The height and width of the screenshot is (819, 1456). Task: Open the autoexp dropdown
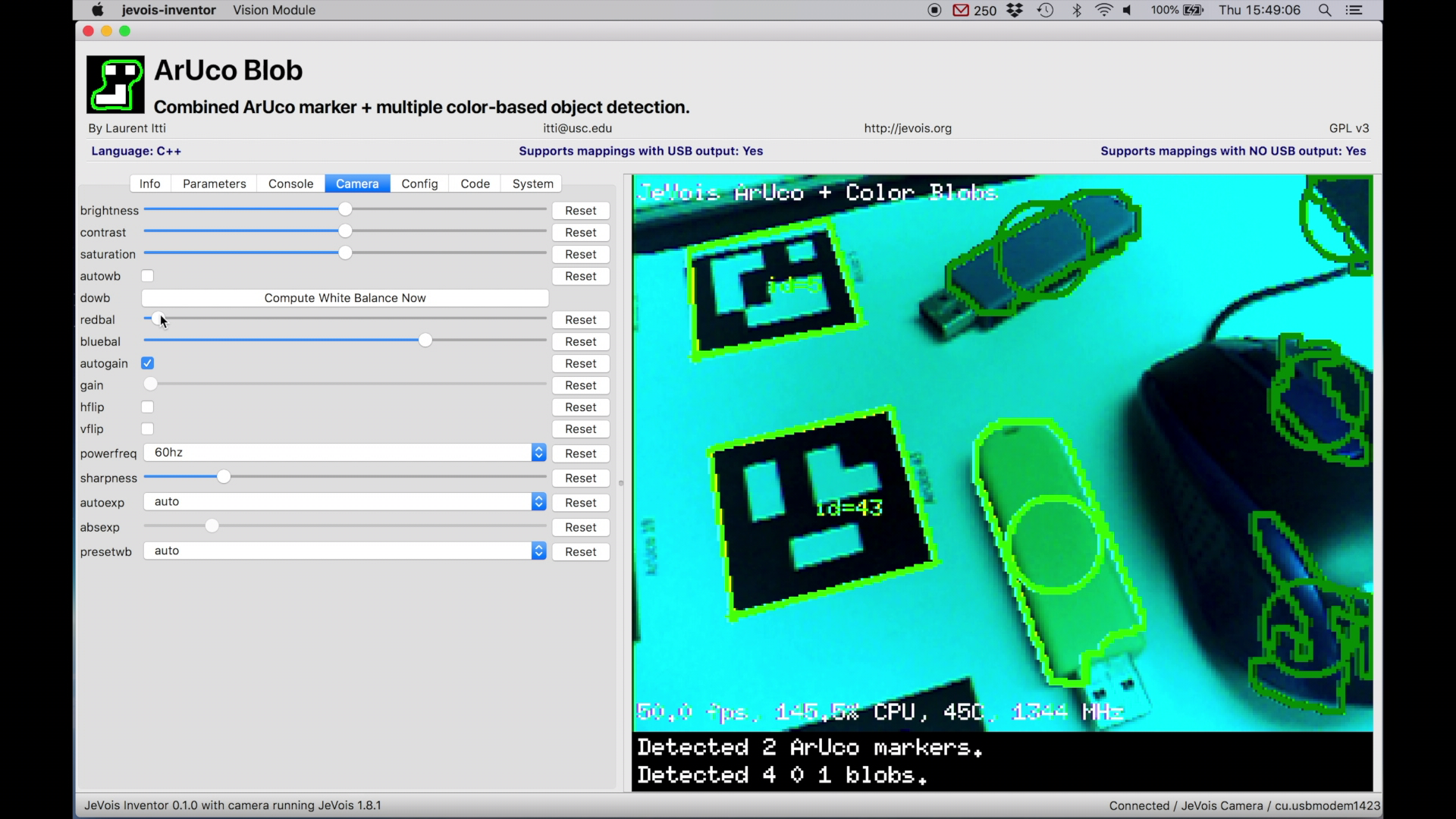(x=345, y=502)
